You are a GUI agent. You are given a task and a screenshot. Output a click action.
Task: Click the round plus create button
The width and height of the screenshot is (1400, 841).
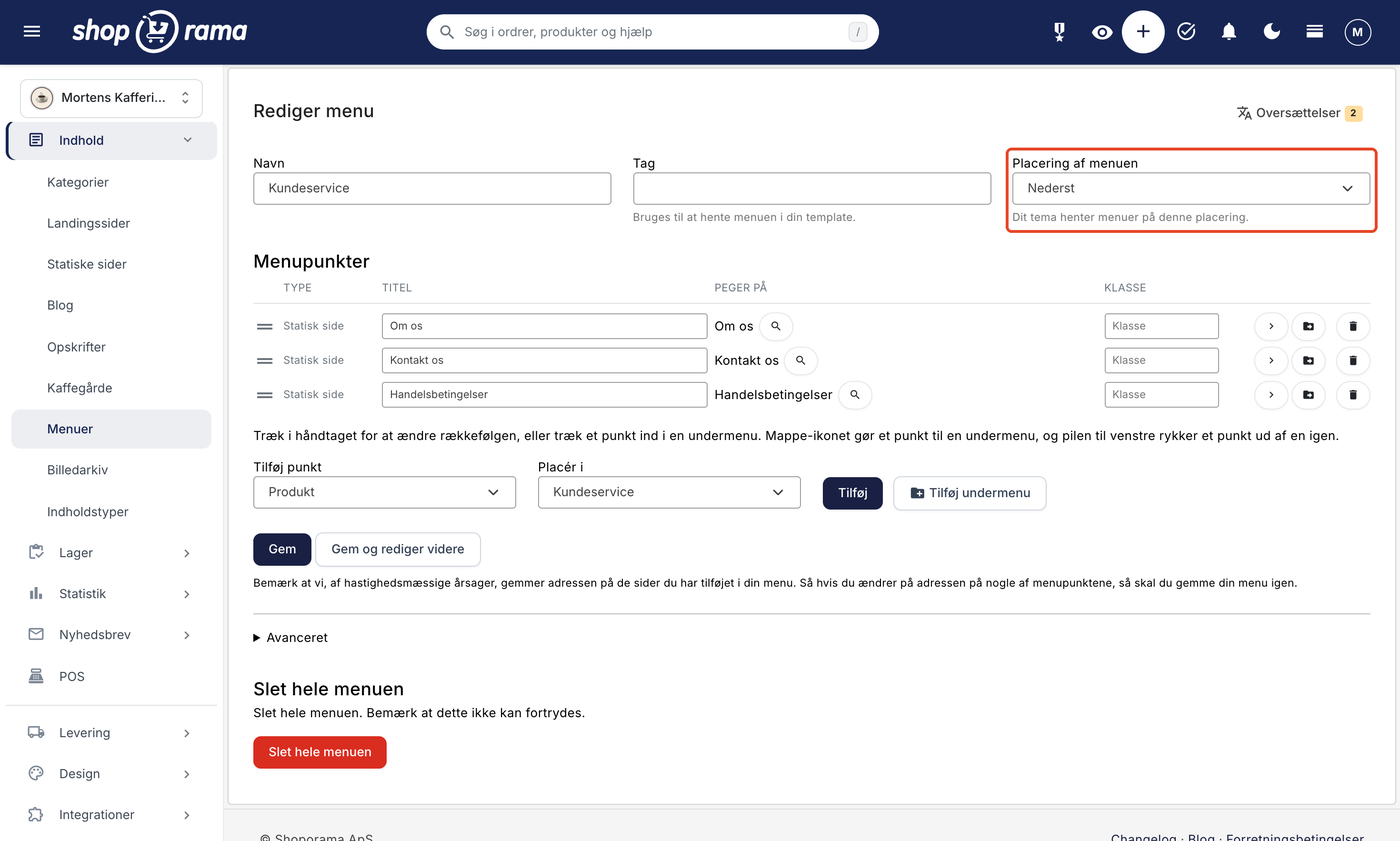(1143, 32)
